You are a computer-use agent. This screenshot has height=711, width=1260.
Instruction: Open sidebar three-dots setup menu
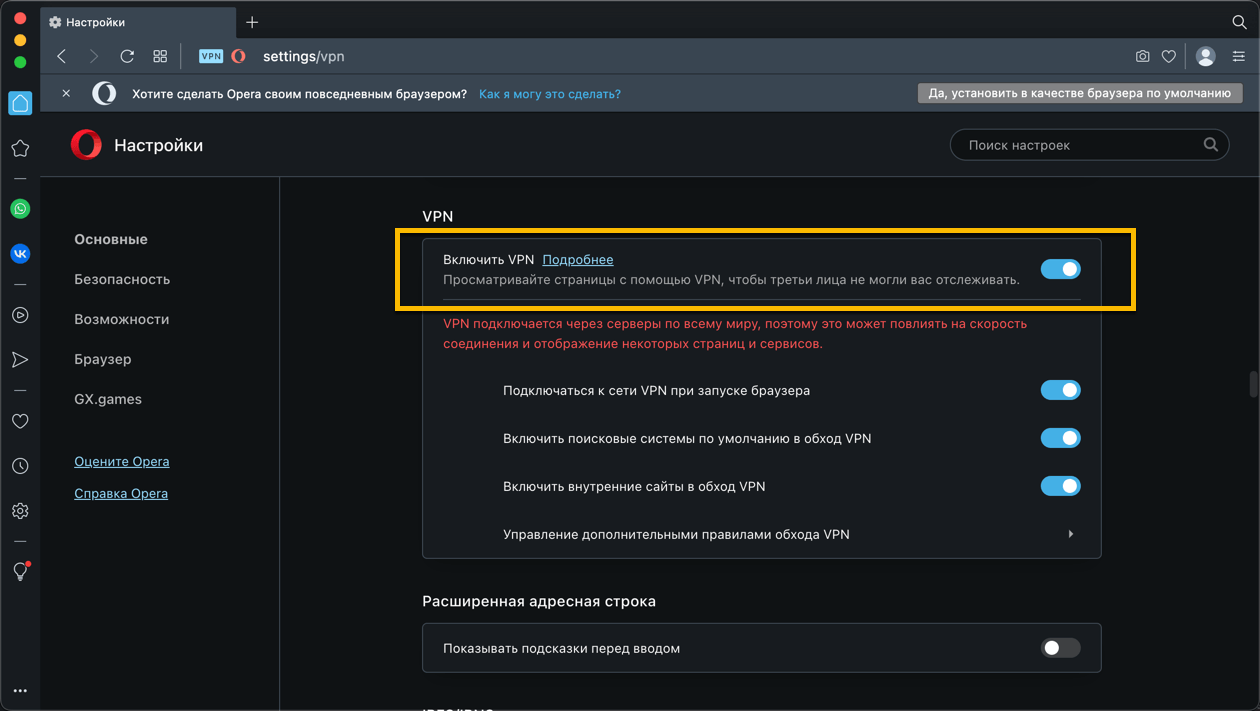(x=20, y=690)
